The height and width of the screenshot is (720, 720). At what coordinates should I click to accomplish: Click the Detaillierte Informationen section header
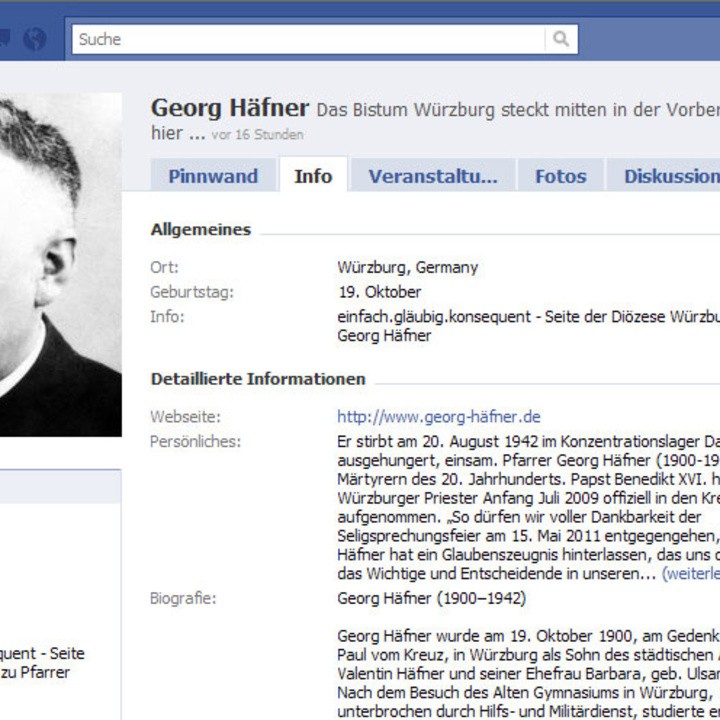tap(258, 379)
